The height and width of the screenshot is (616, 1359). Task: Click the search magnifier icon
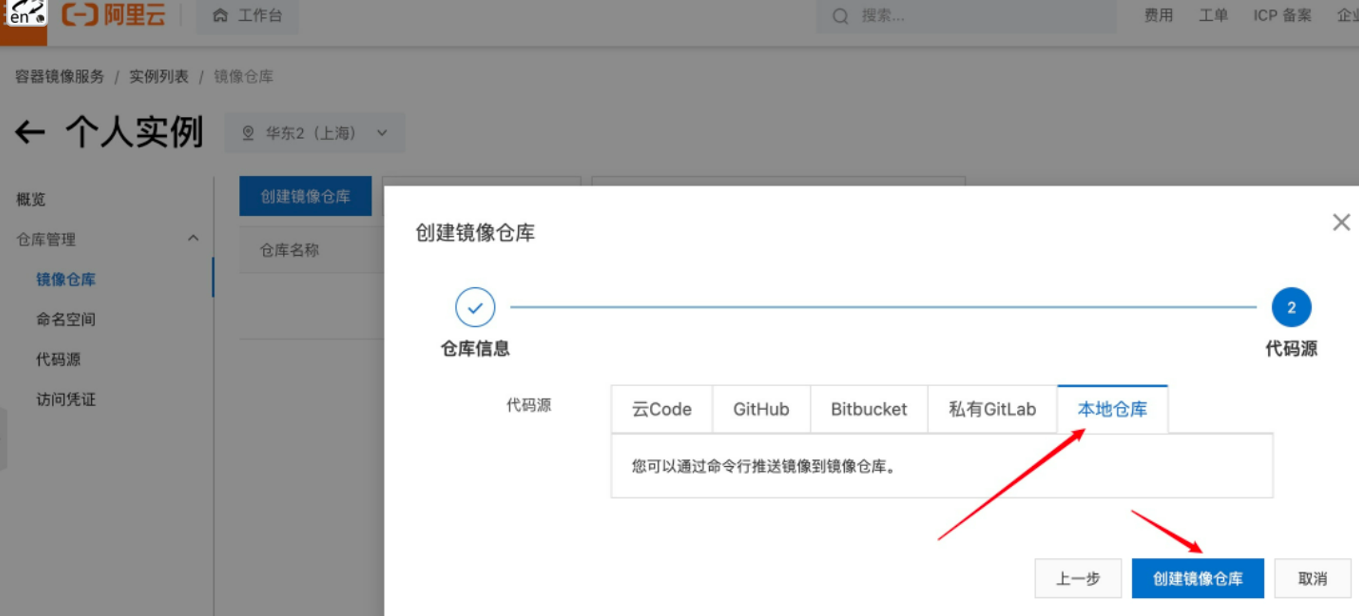tap(840, 16)
